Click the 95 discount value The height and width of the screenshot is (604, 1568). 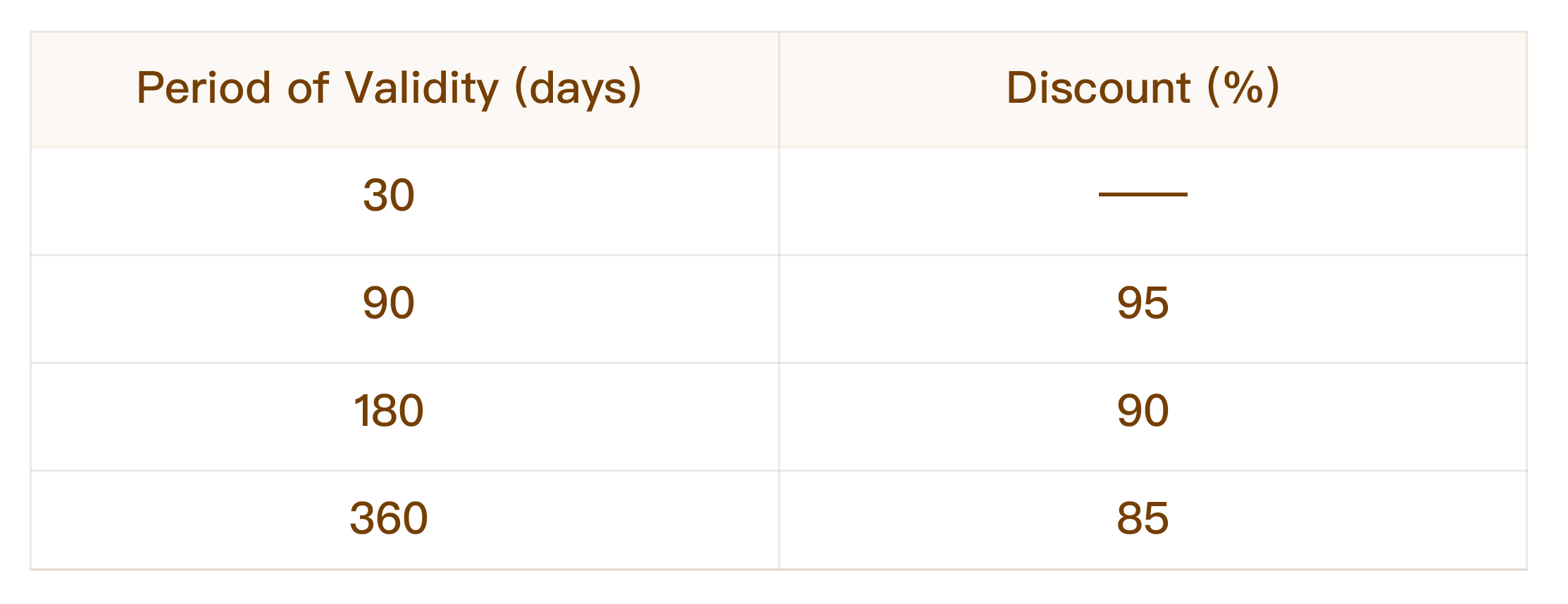pos(1143,303)
